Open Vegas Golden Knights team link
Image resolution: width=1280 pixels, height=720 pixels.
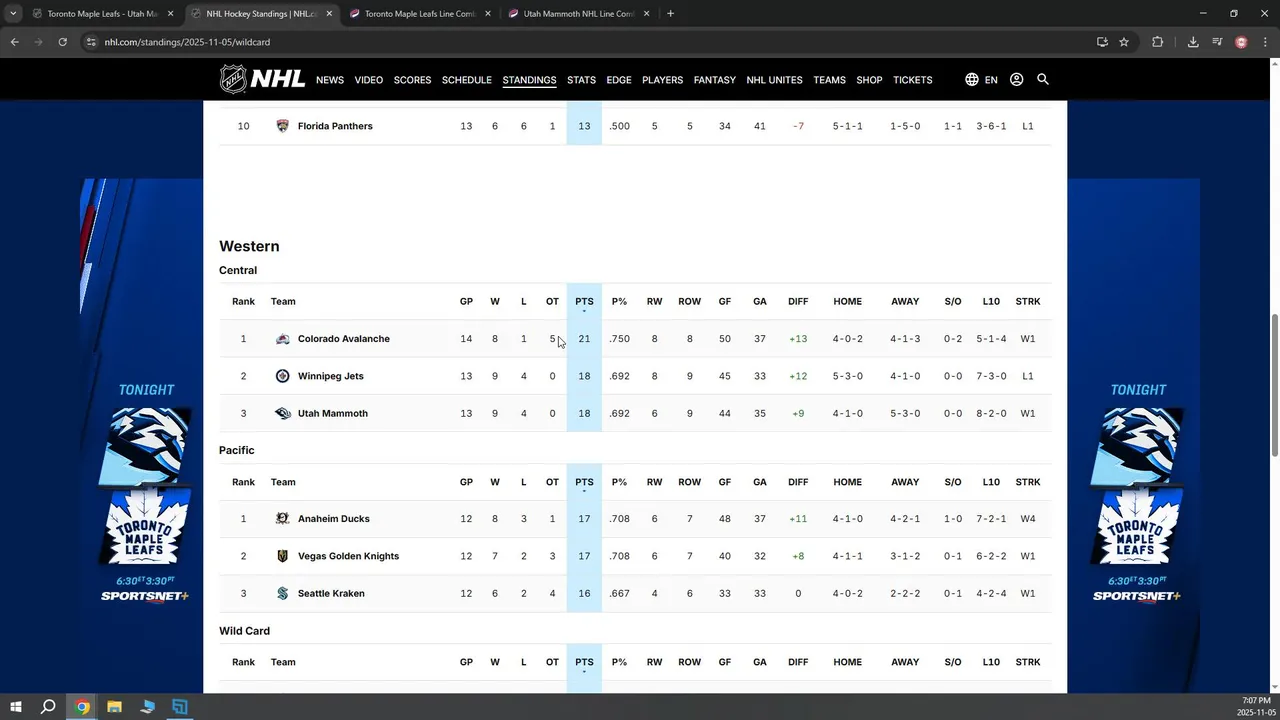coord(348,556)
